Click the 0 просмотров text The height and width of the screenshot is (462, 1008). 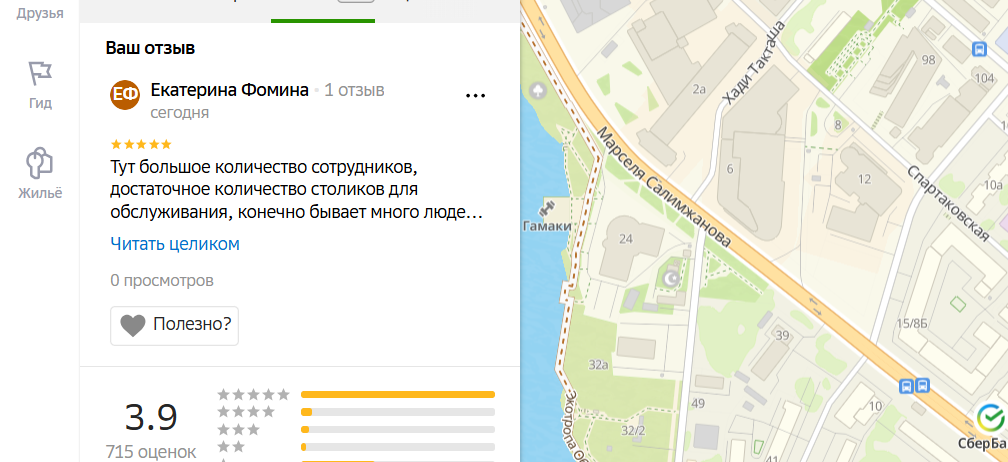coord(162,281)
